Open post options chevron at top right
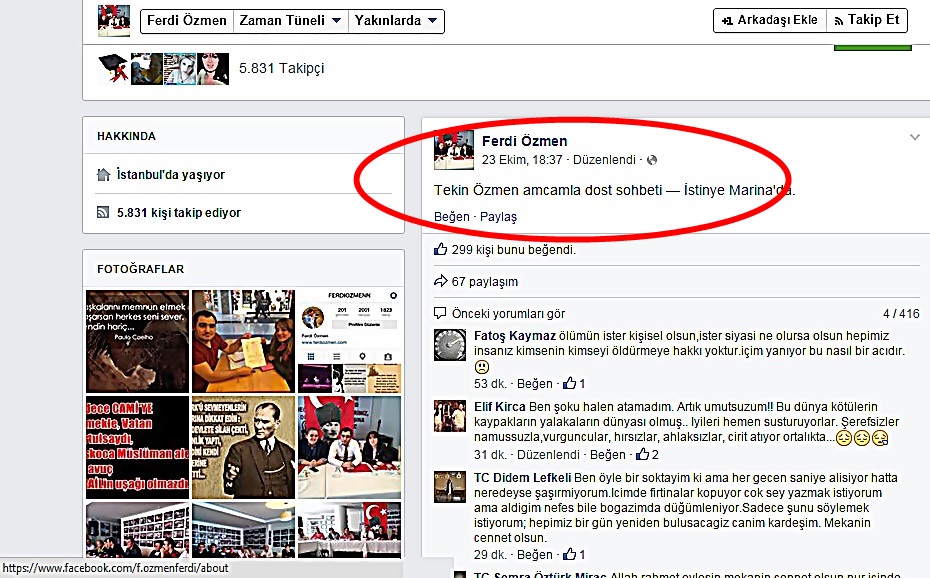The image size is (930, 578). coord(914,137)
